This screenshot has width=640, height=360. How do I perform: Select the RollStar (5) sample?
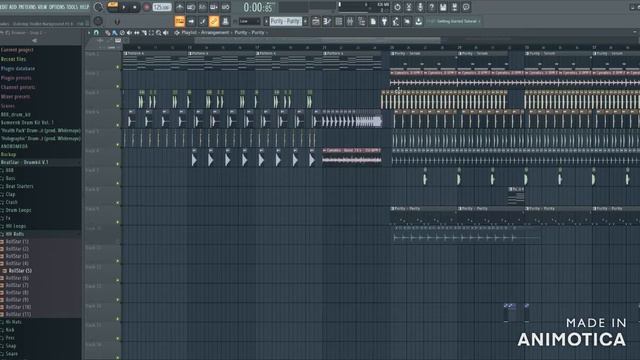(20, 271)
